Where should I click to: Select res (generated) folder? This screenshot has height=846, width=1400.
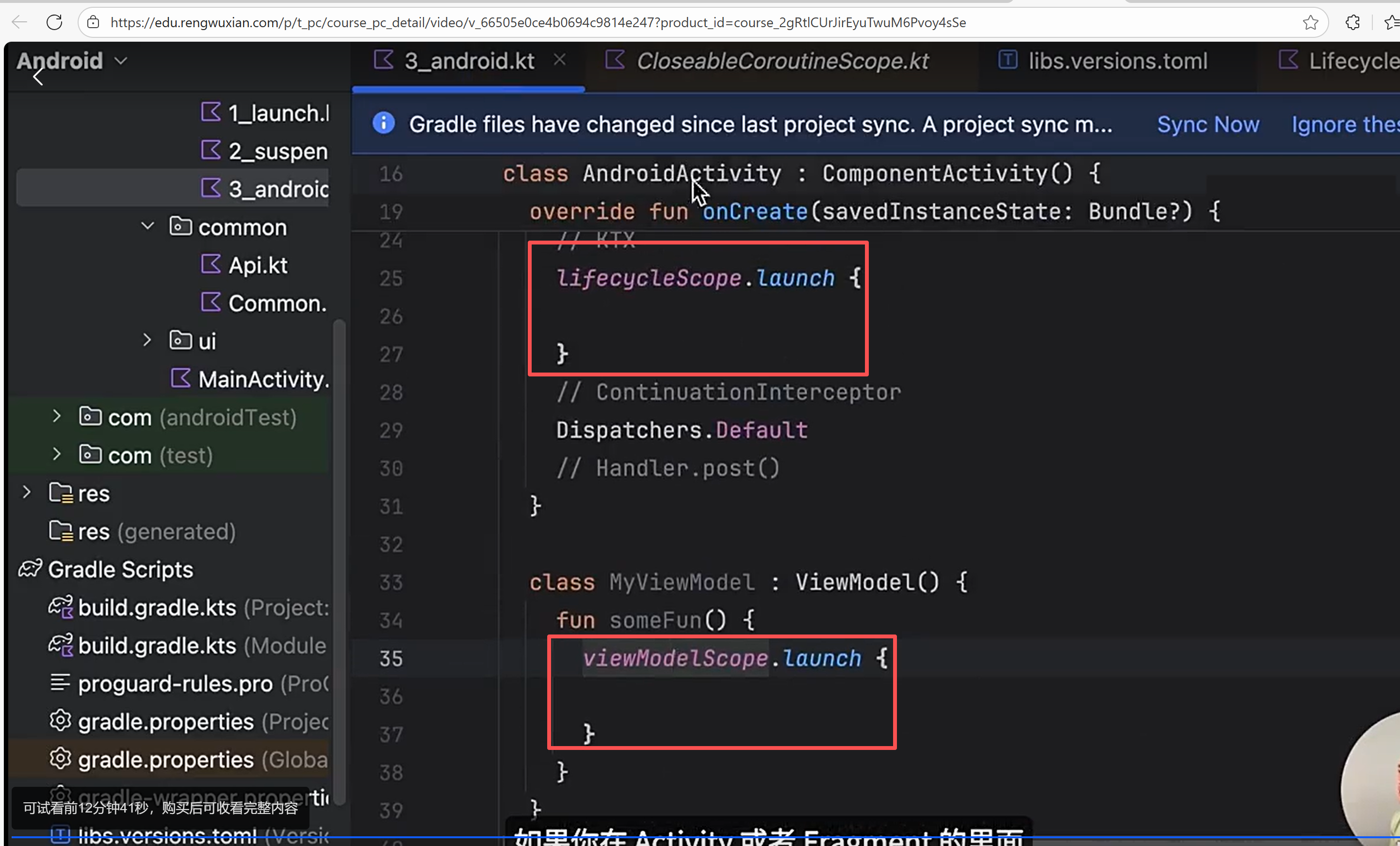[142, 531]
